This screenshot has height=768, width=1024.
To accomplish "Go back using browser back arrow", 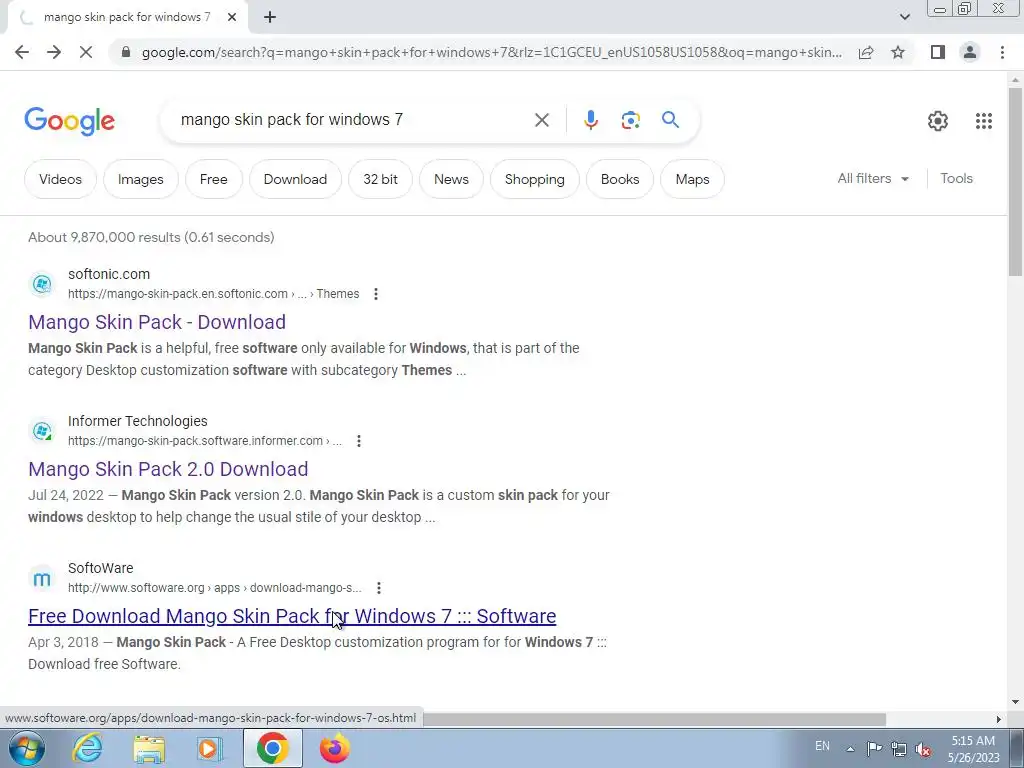I will click(22, 52).
